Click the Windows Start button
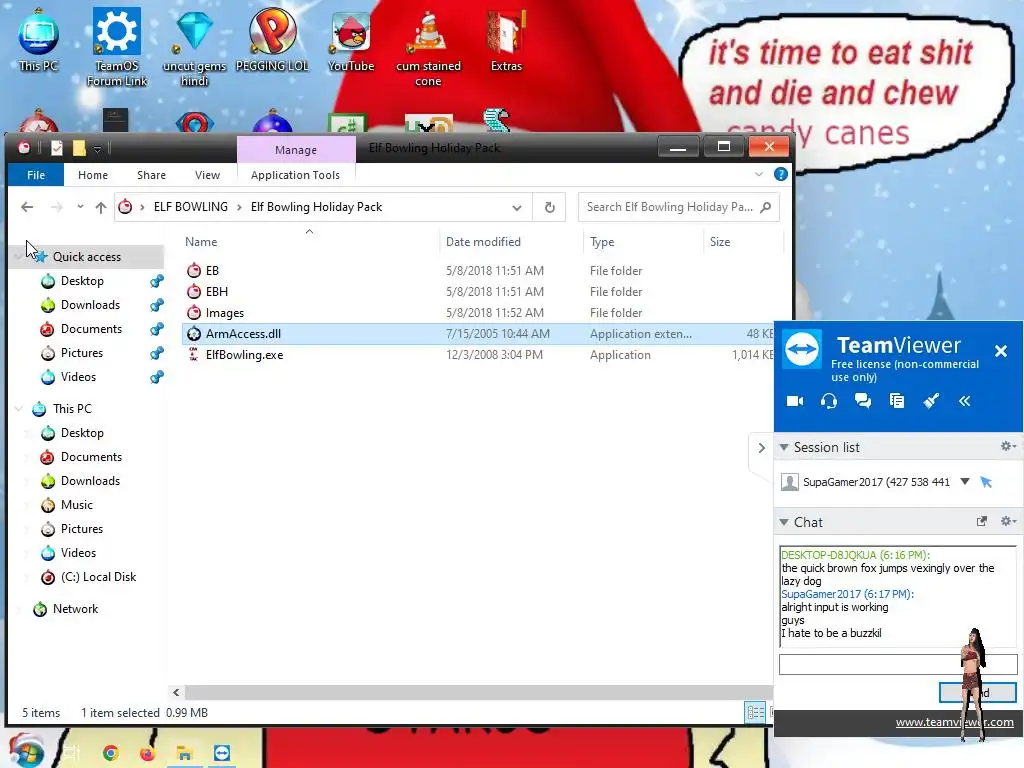 coord(26,752)
